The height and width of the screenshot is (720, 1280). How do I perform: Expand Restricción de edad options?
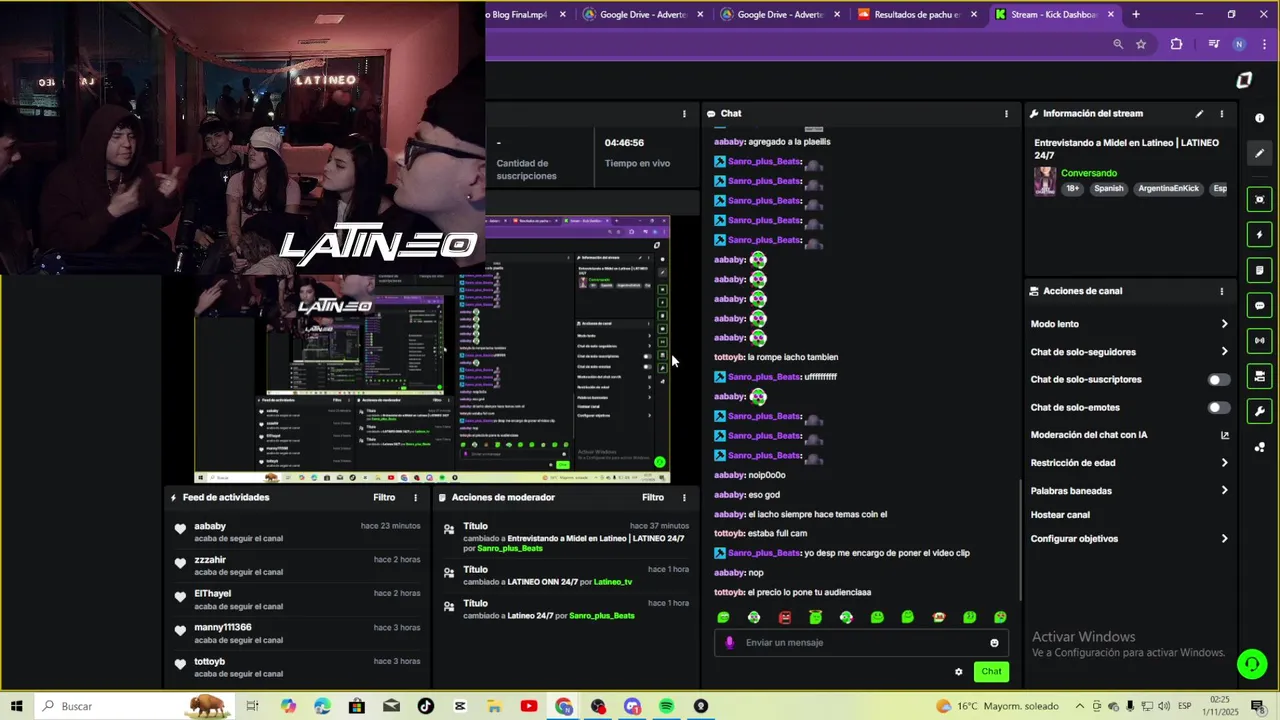point(1224,463)
